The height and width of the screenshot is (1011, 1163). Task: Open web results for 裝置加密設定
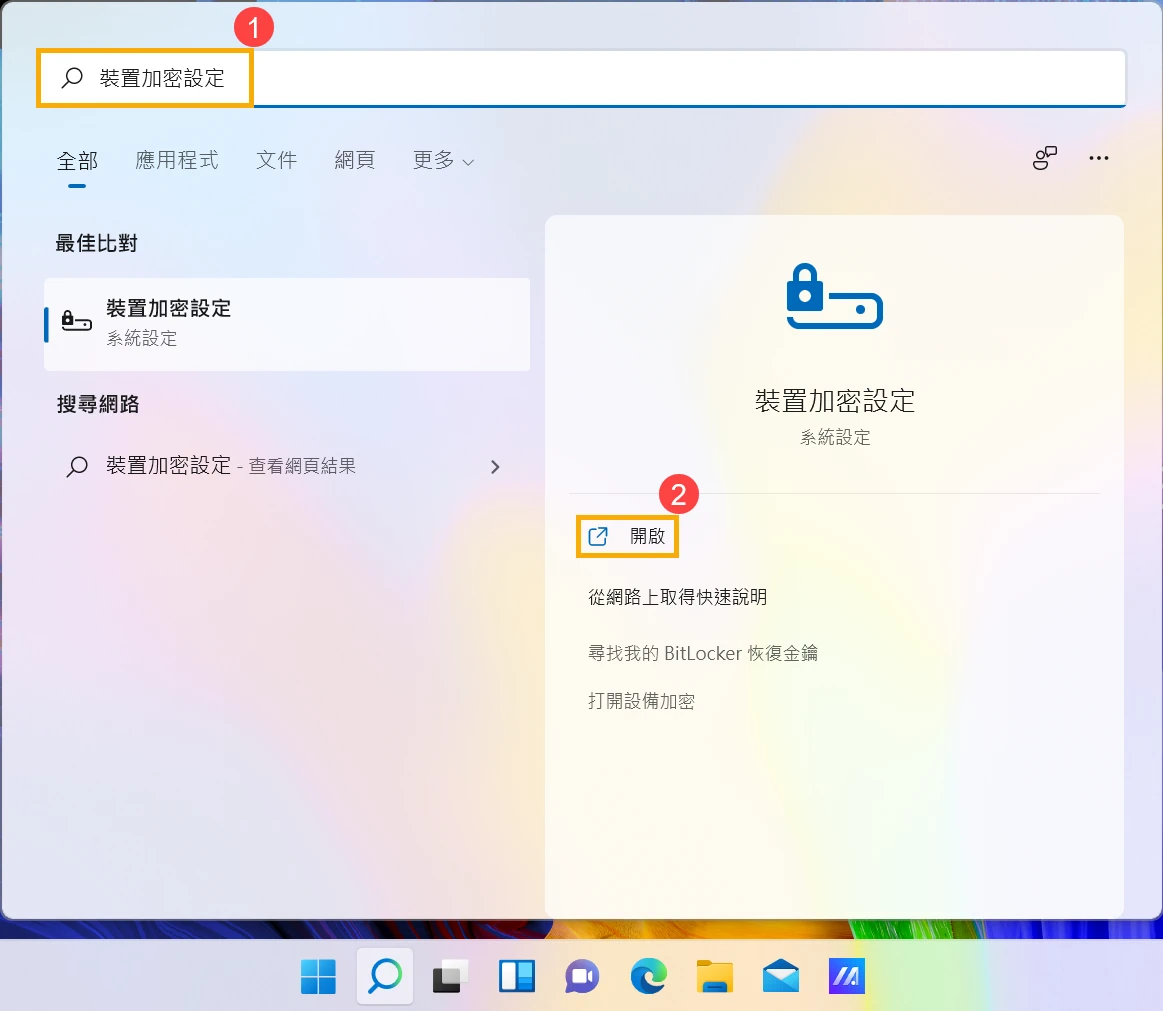pyautogui.click(x=287, y=466)
